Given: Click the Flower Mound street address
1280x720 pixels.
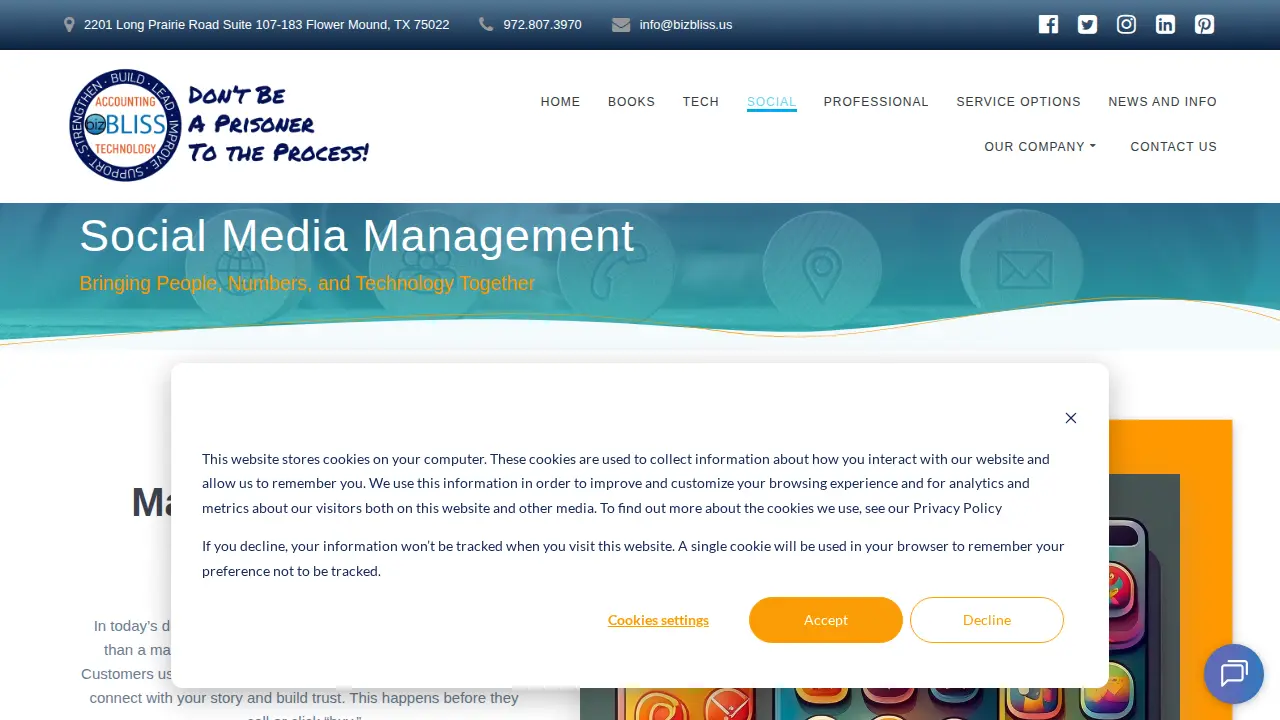Looking at the screenshot, I should 266,24.
